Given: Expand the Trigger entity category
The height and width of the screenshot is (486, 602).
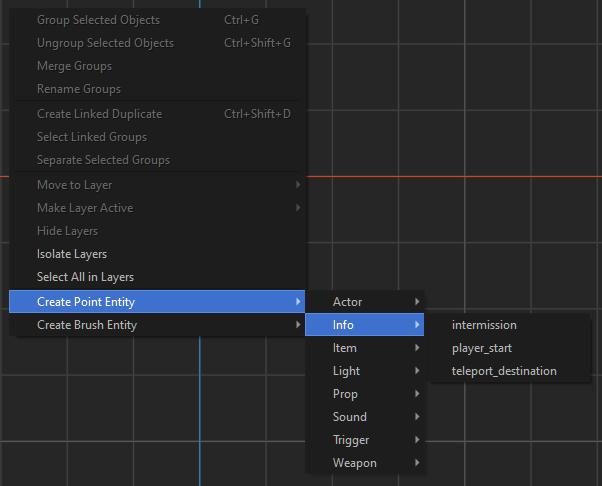Looking at the screenshot, I should [x=351, y=440].
